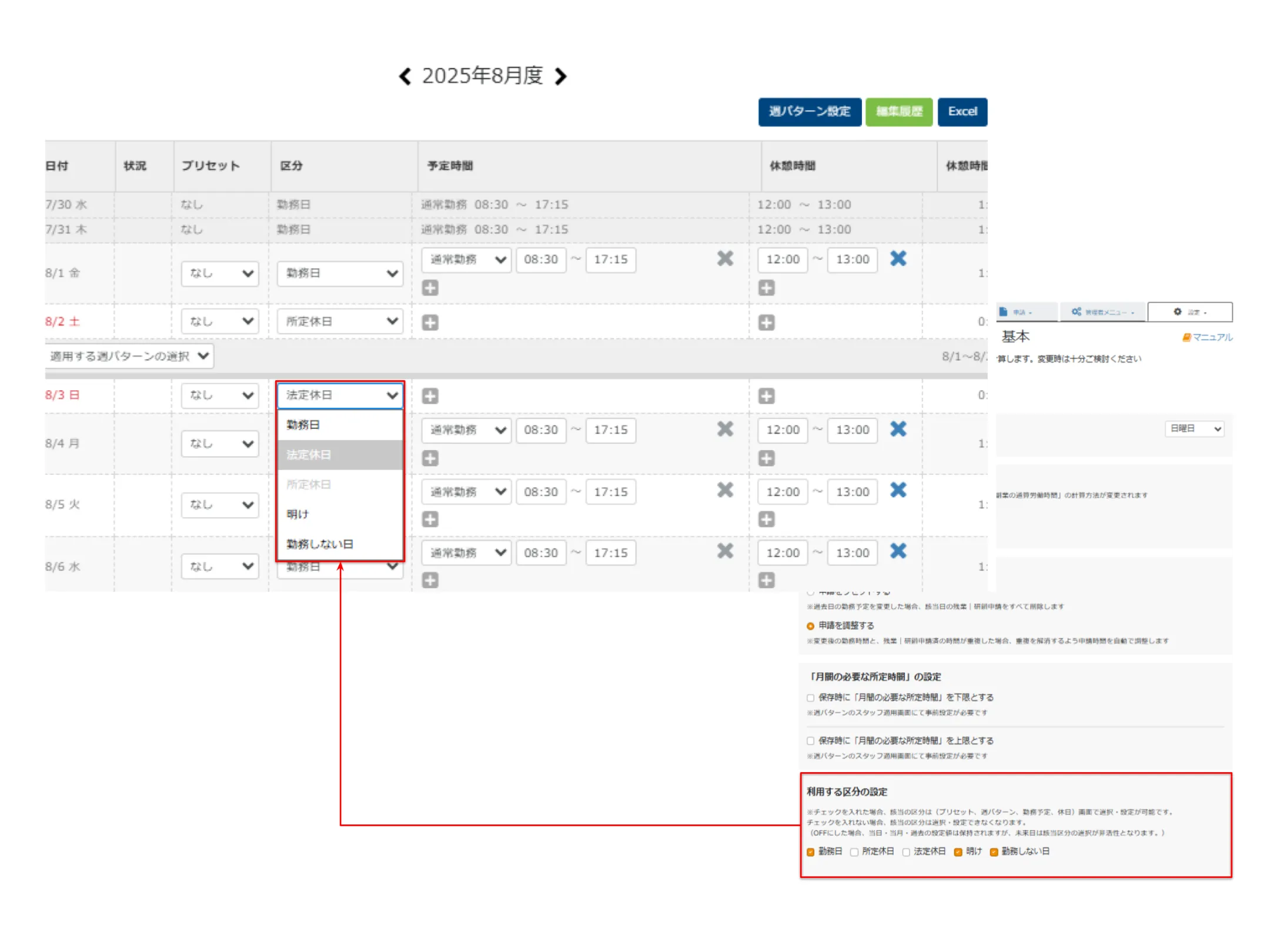Click the 週パターン設定 button
1270x952 pixels.
tap(809, 112)
